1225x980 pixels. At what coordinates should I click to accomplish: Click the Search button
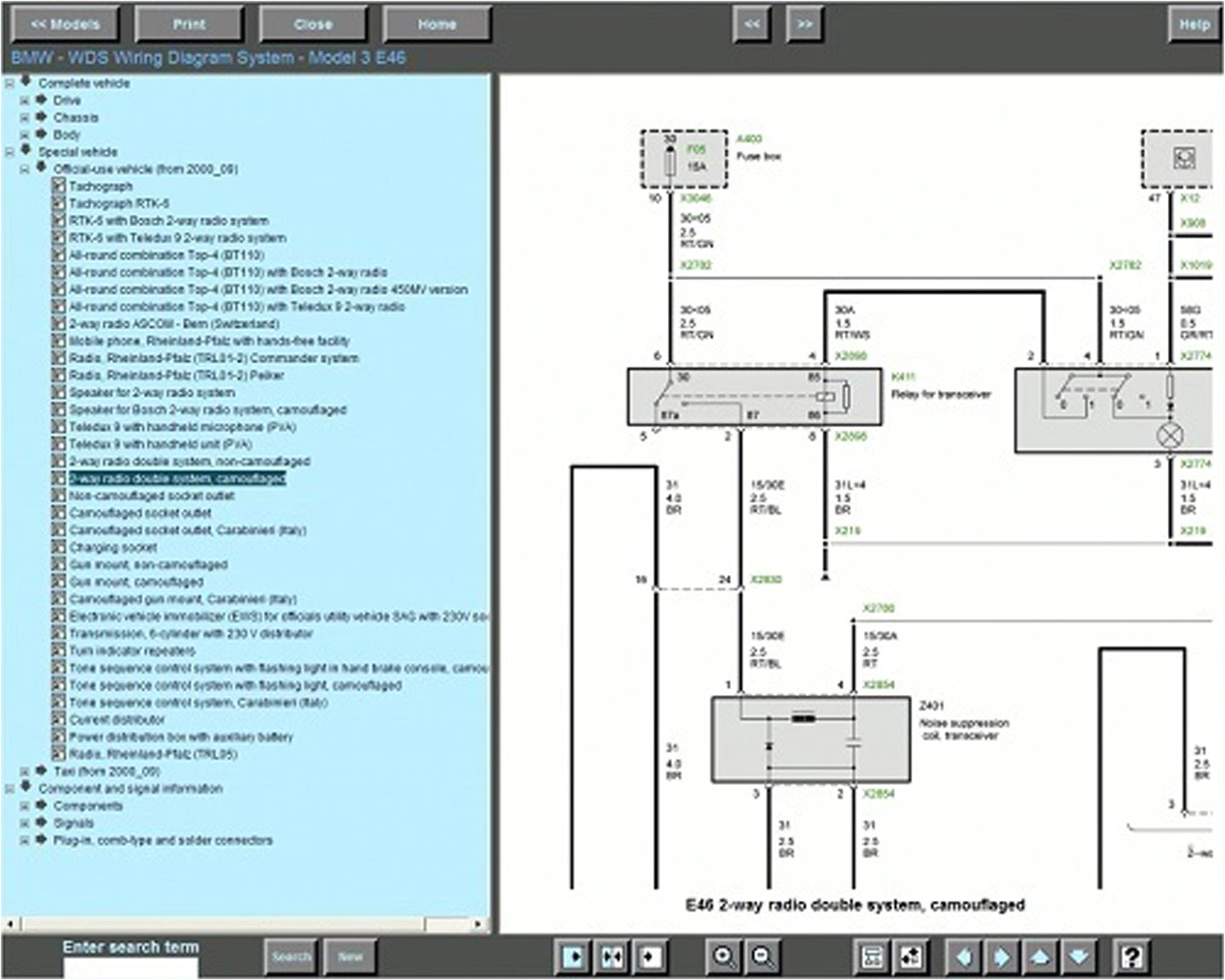(x=291, y=956)
